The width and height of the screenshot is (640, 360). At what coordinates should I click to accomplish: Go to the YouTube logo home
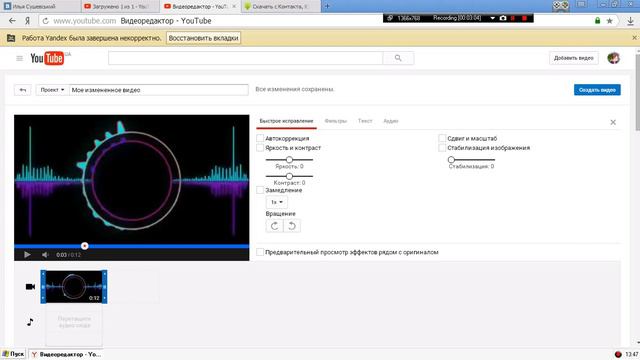pyautogui.click(x=47, y=58)
